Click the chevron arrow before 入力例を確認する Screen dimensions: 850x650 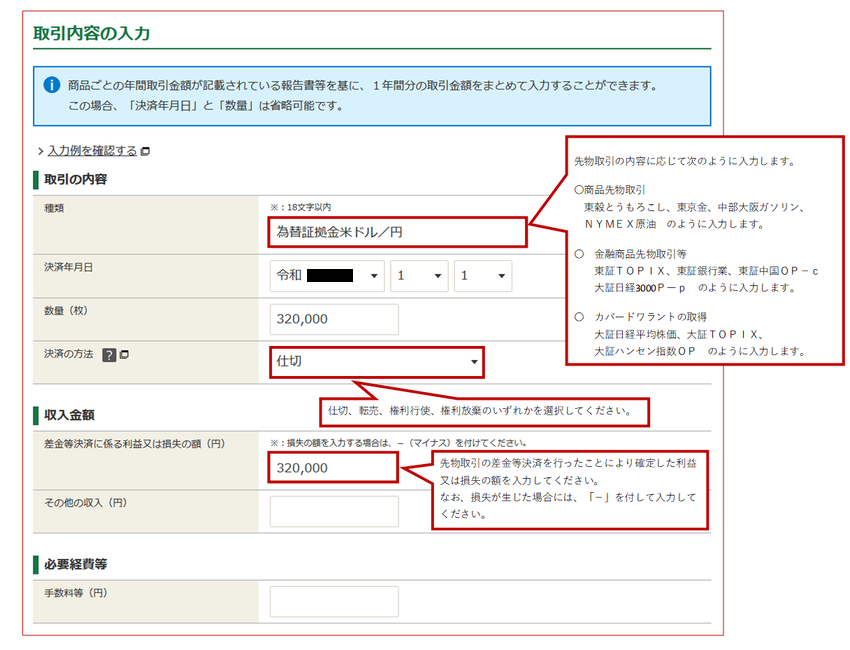click(x=40, y=151)
